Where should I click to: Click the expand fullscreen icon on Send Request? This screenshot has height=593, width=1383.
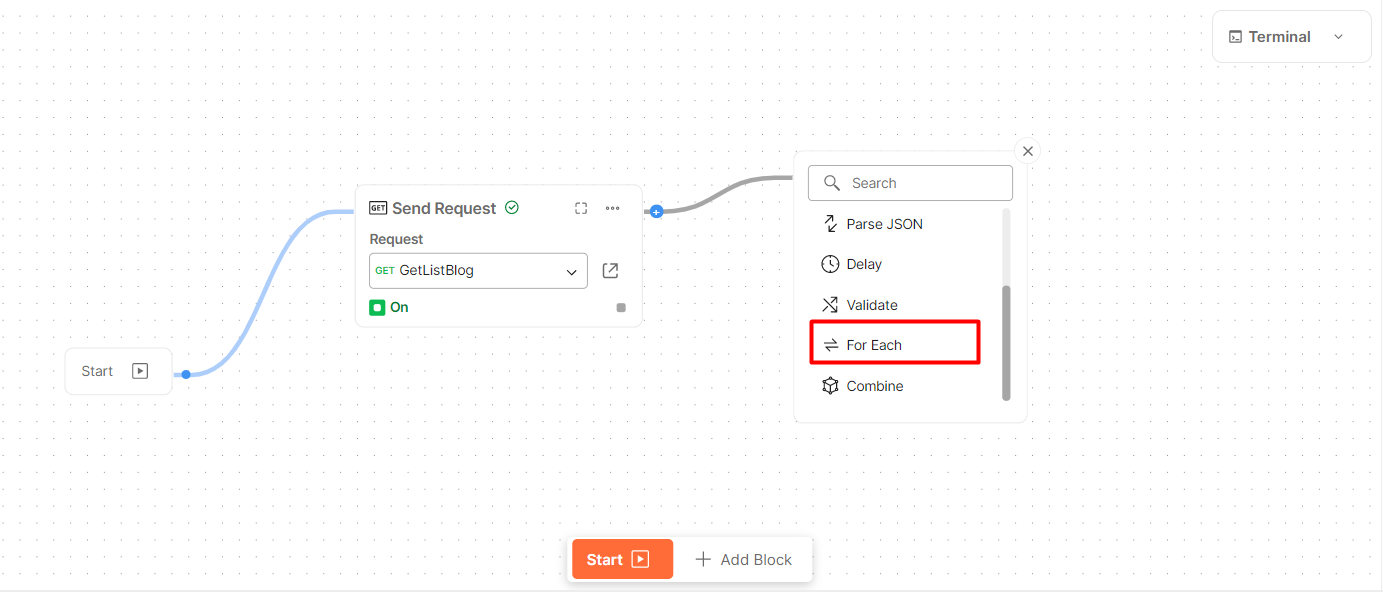tap(581, 208)
